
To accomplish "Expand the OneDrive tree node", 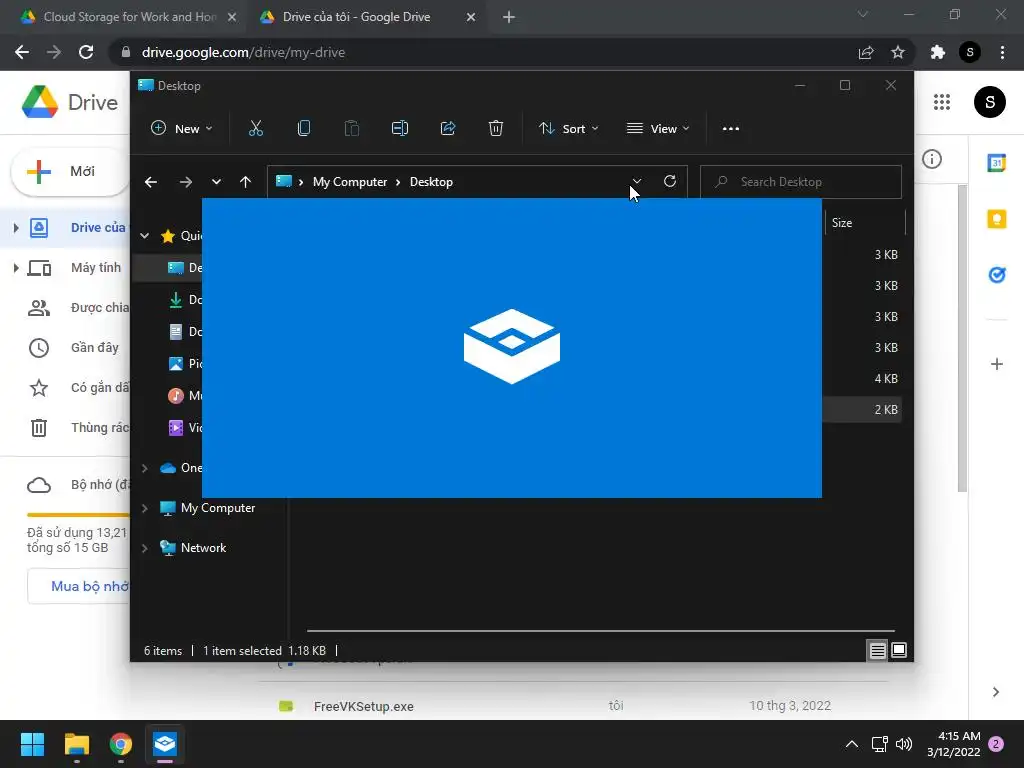I will click(x=145, y=468).
